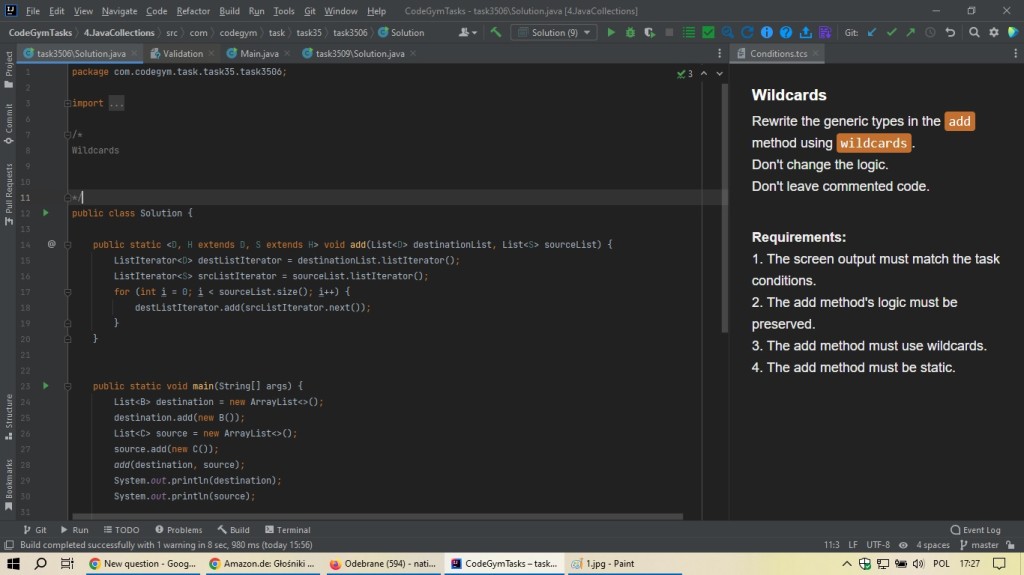The width and height of the screenshot is (1024, 575).
Task: Open the Solution run configuration dropdown
Action: point(553,33)
